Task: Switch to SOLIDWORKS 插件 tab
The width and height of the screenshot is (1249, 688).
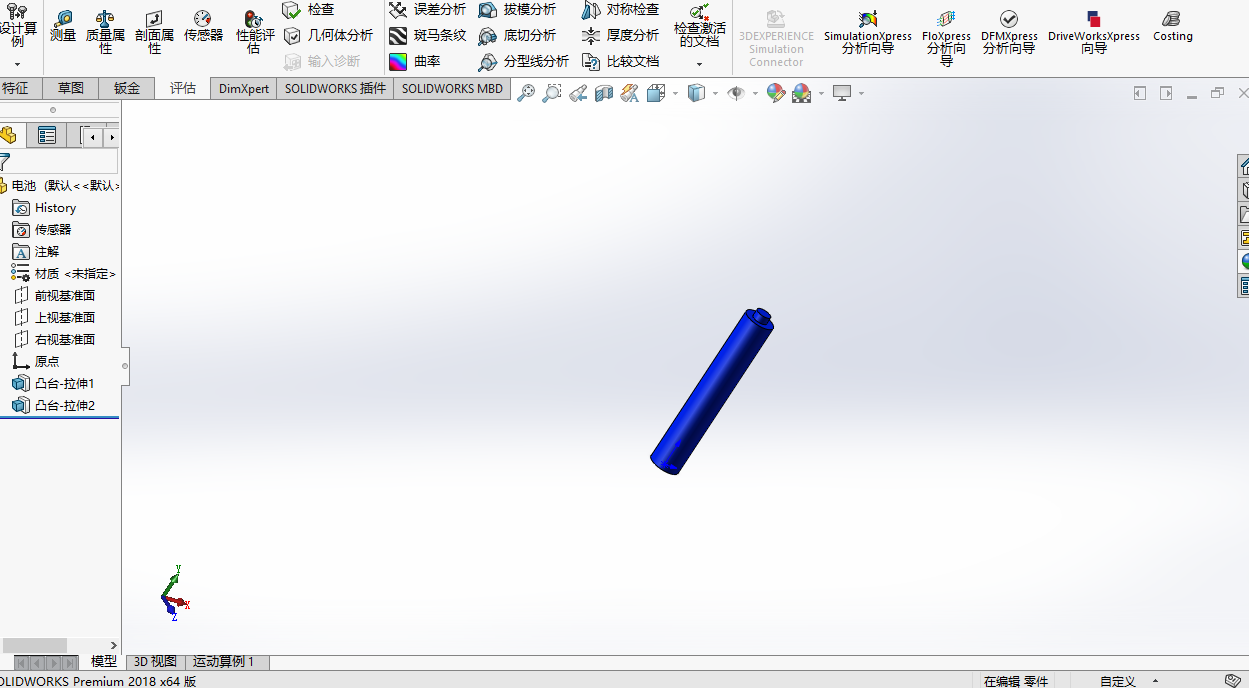Action: [335, 88]
